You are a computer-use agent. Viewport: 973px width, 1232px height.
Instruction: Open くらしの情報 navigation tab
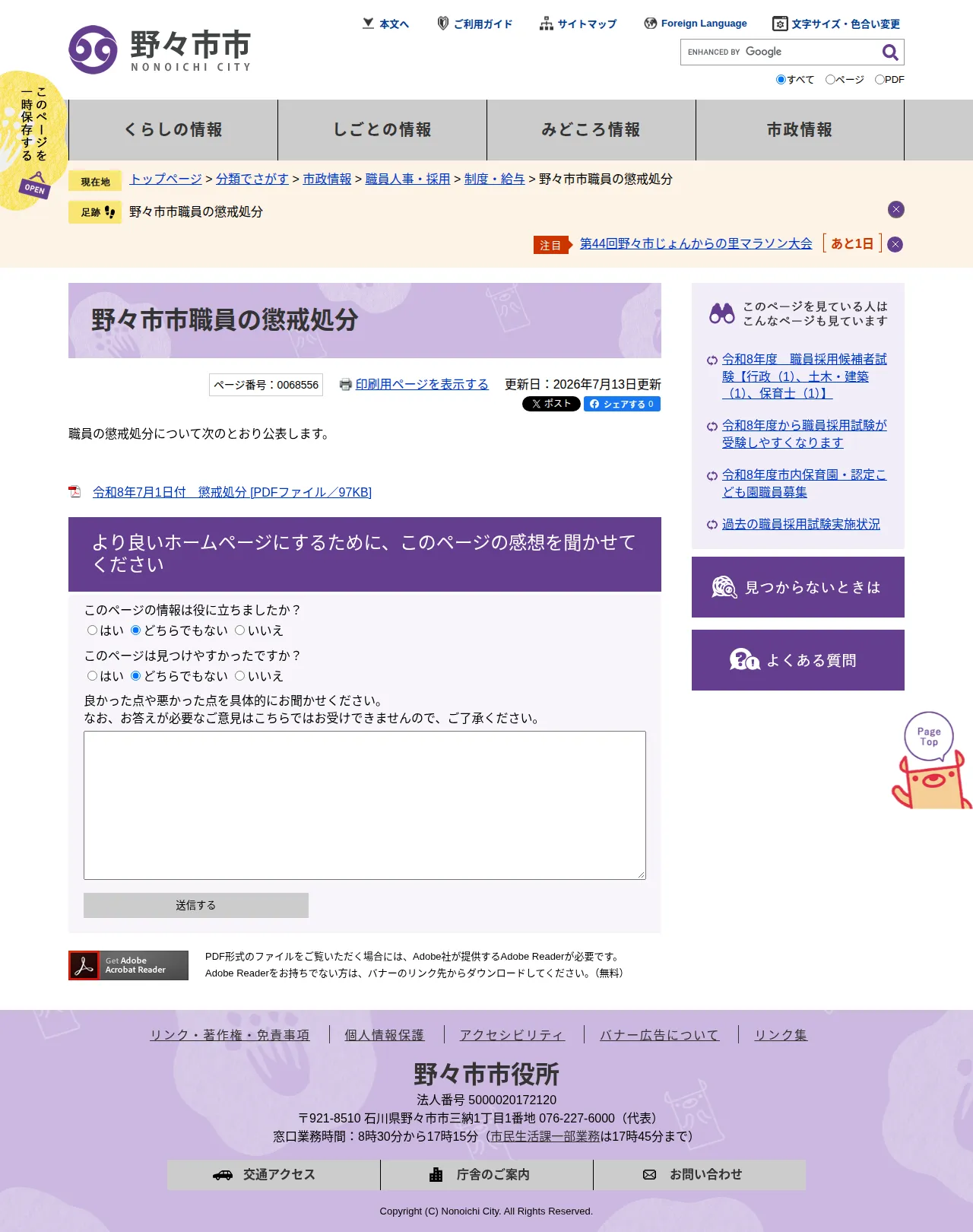173,130
